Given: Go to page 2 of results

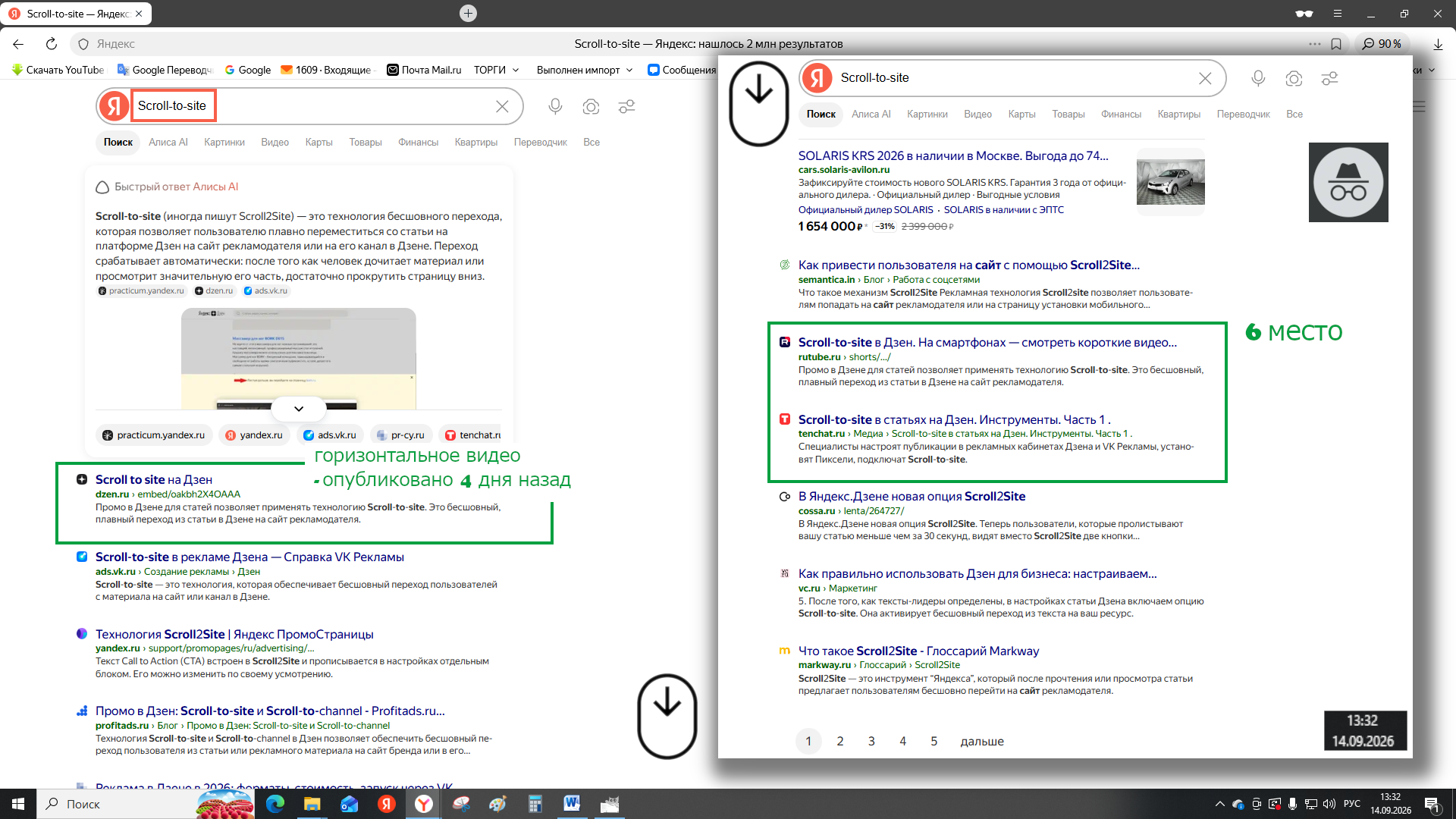Looking at the screenshot, I should [840, 741].
